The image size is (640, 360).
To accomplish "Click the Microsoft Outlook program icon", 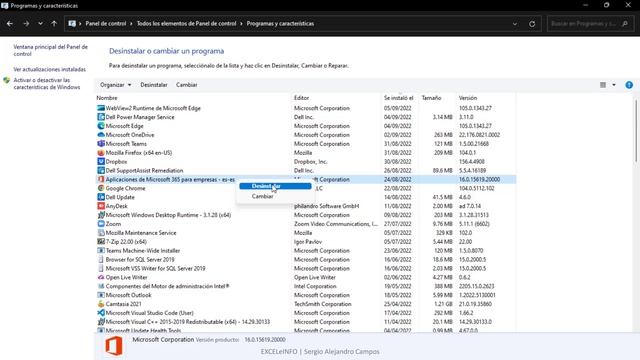I will pyautogui.click(x=101, y=295).
